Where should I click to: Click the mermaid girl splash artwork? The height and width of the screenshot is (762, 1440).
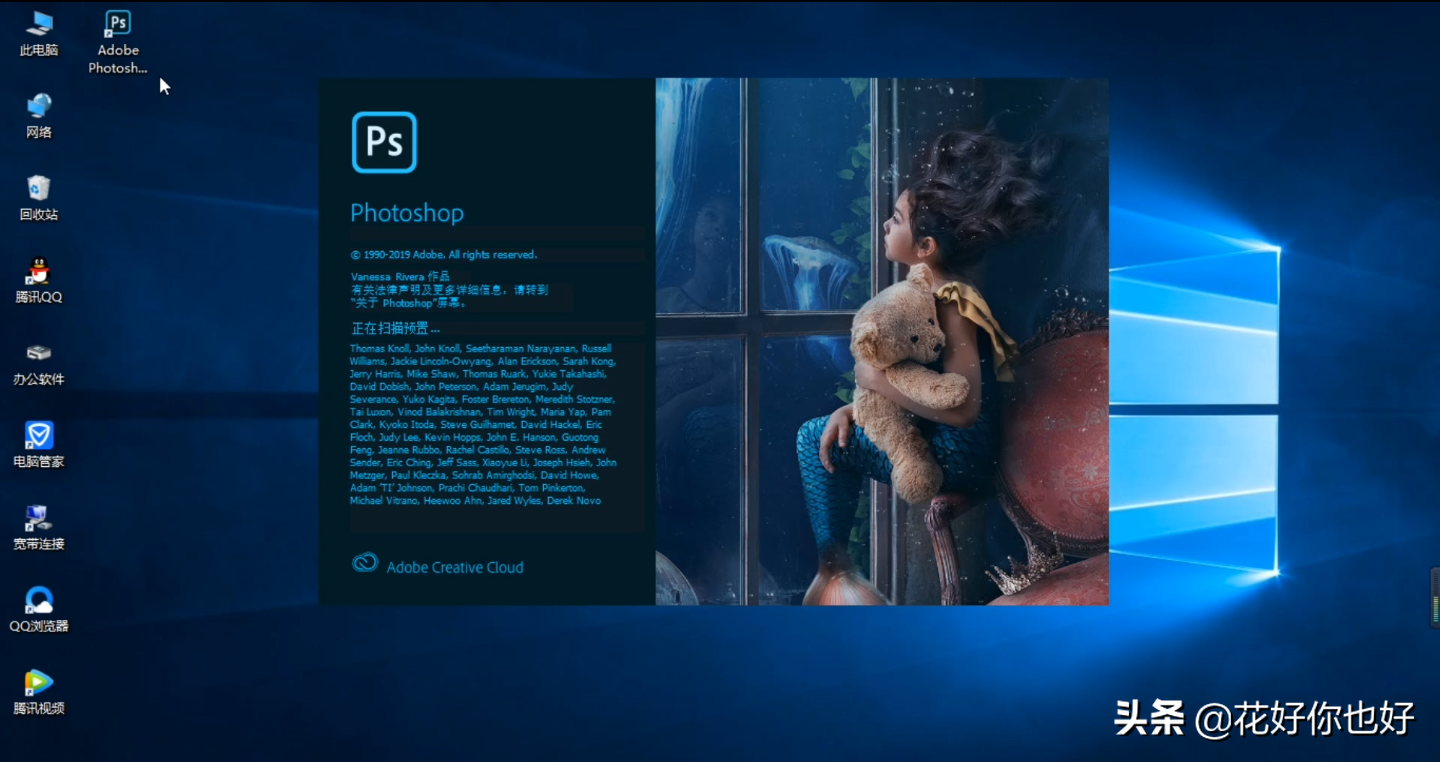click(882, 341)
